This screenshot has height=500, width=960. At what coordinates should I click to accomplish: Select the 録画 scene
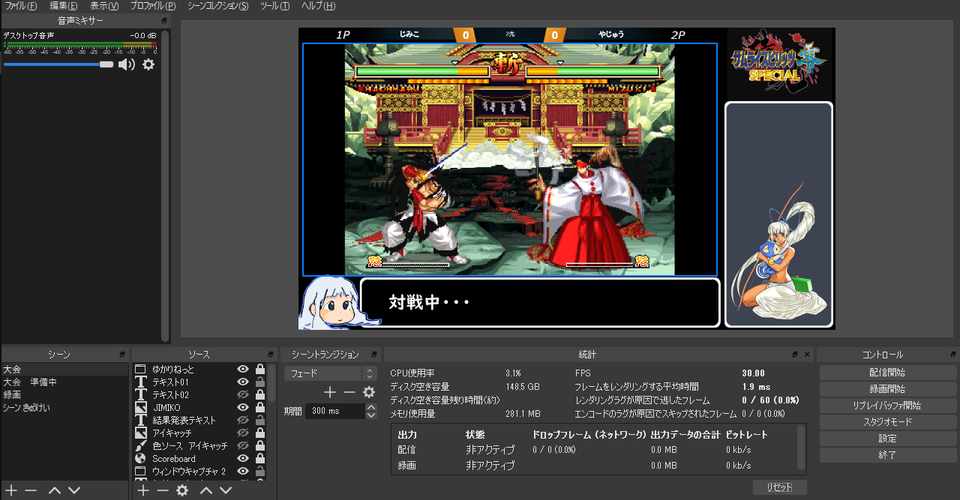[x=64, y=395]
